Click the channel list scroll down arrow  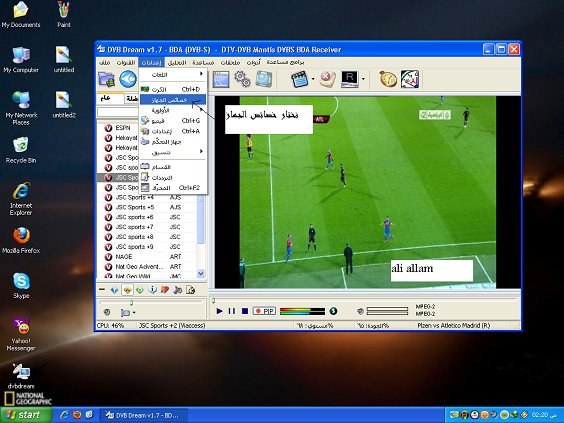(201, 274)
